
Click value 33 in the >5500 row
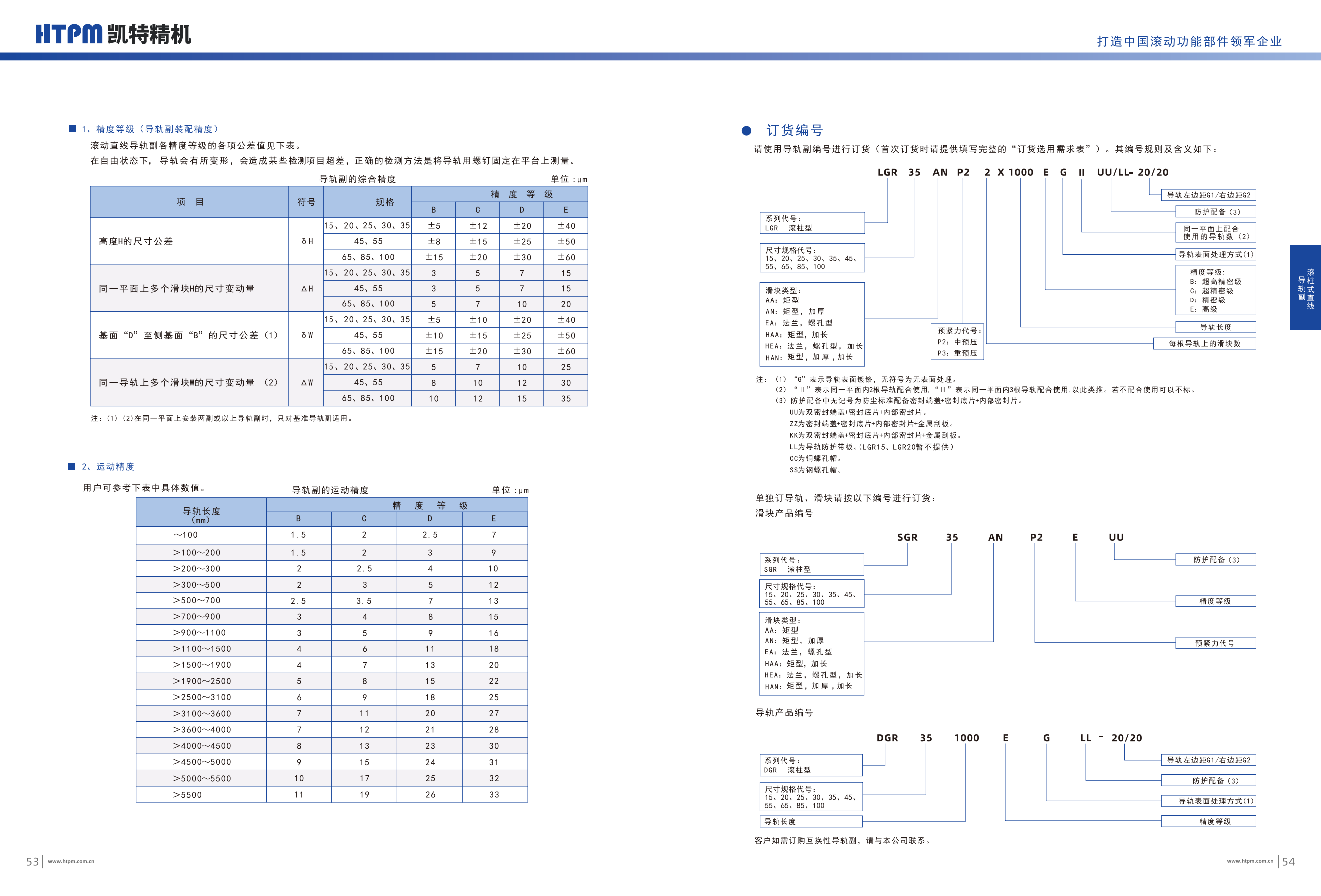coord(495,794)
